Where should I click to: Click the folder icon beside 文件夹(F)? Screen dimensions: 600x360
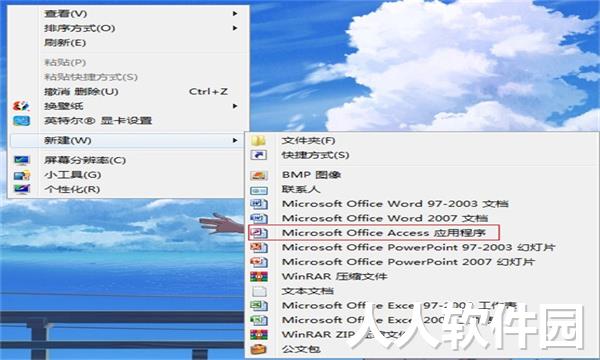(x=258, y=140)
